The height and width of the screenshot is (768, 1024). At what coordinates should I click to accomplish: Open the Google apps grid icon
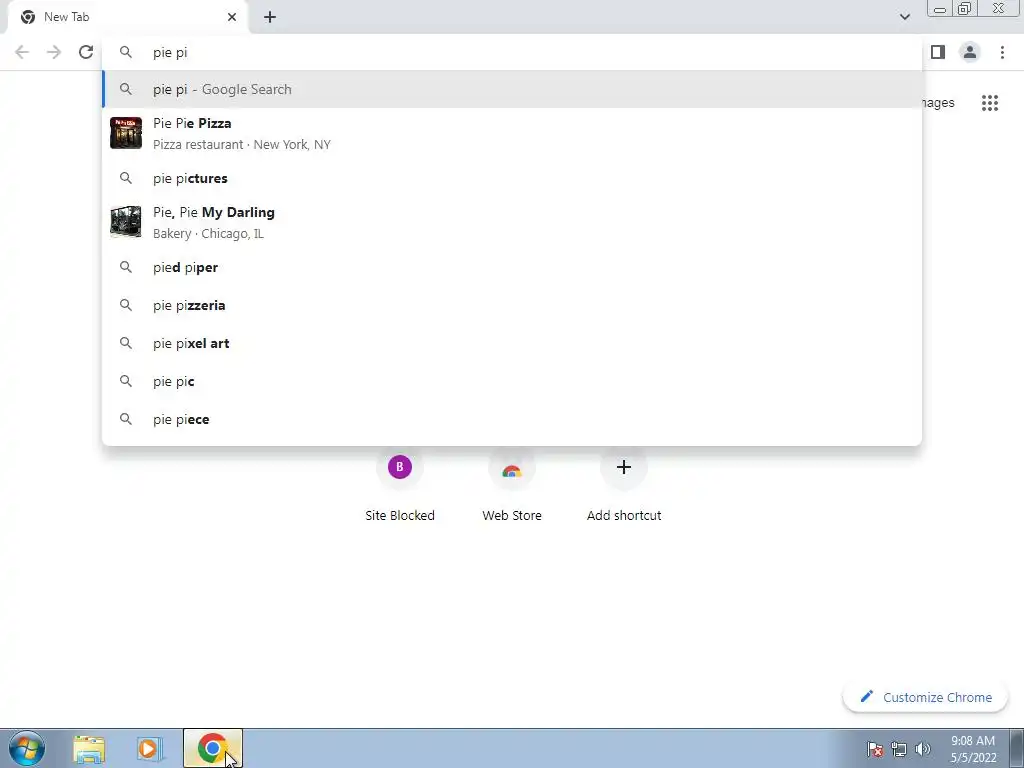pyautogui.click(x=989, y=103)
